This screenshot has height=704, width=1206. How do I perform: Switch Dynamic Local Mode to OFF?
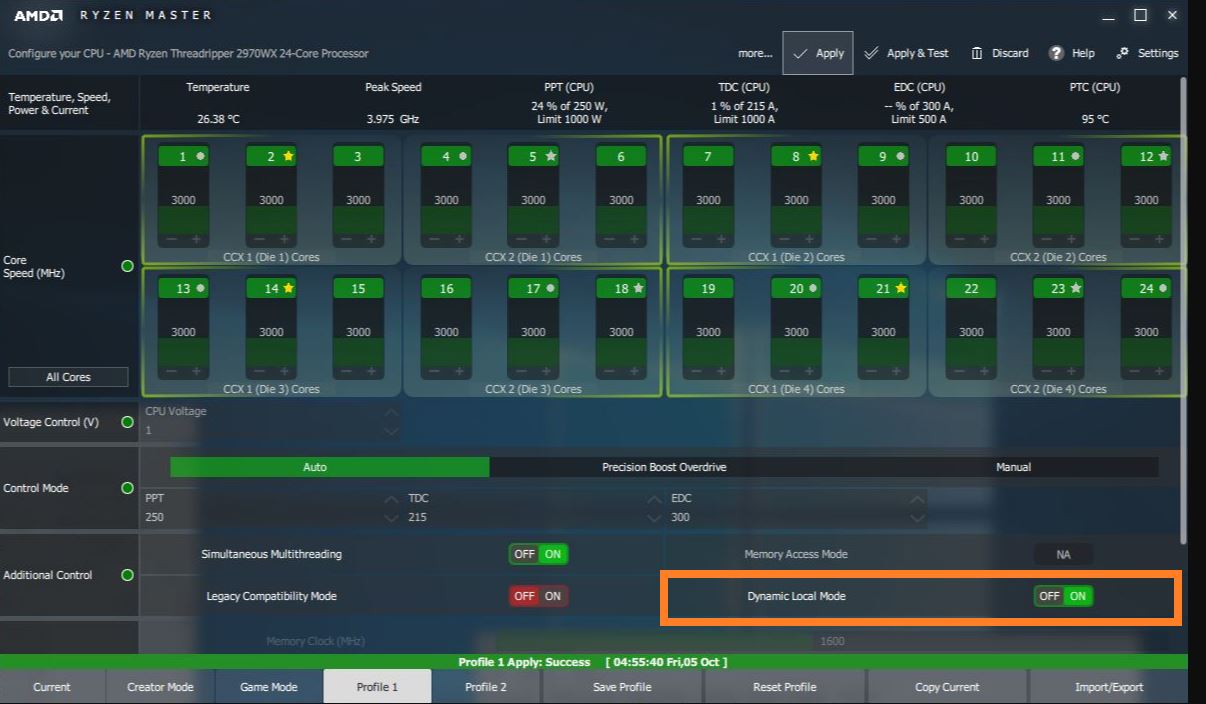click(1048, 595)
